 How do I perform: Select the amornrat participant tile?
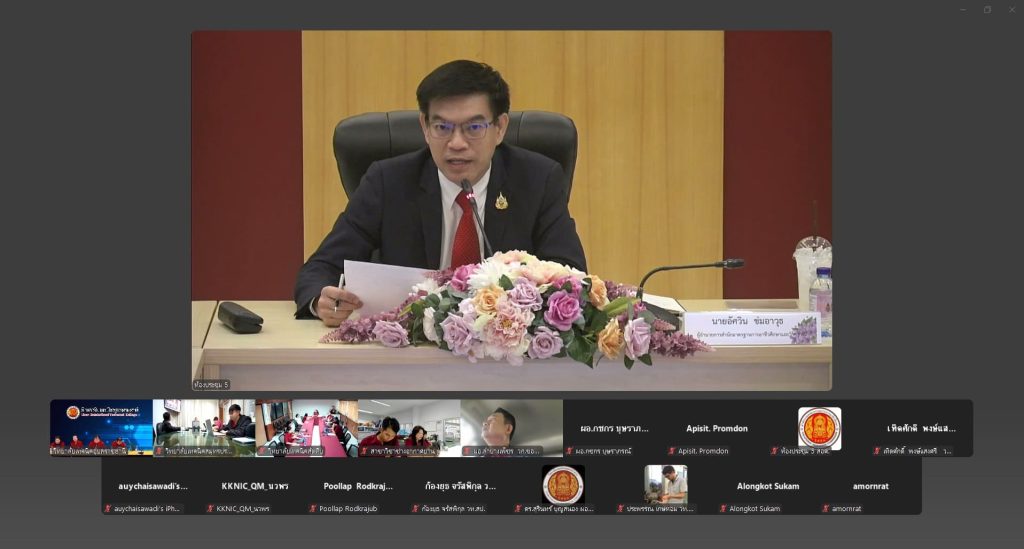coord(870,486)
